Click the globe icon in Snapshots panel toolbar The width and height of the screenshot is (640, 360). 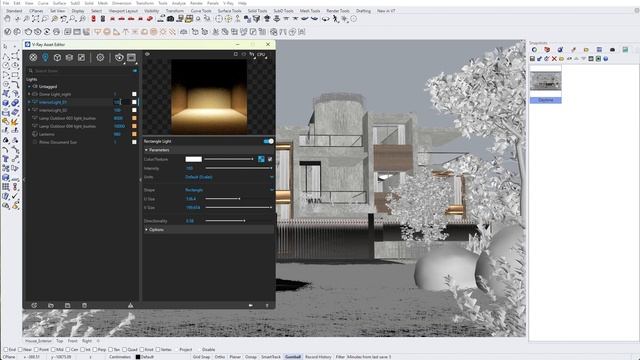click(x=606, y=59)
